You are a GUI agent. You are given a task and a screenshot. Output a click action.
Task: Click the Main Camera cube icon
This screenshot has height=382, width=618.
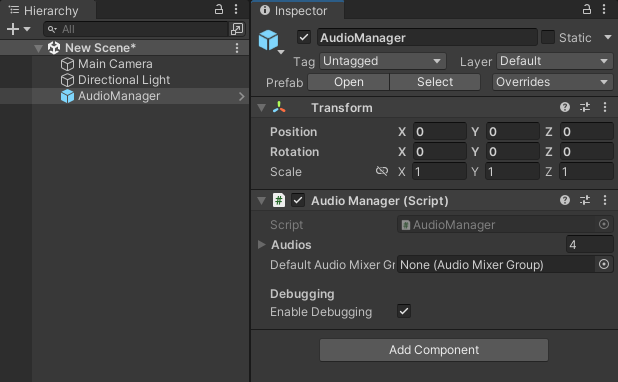tap(67, 64)
